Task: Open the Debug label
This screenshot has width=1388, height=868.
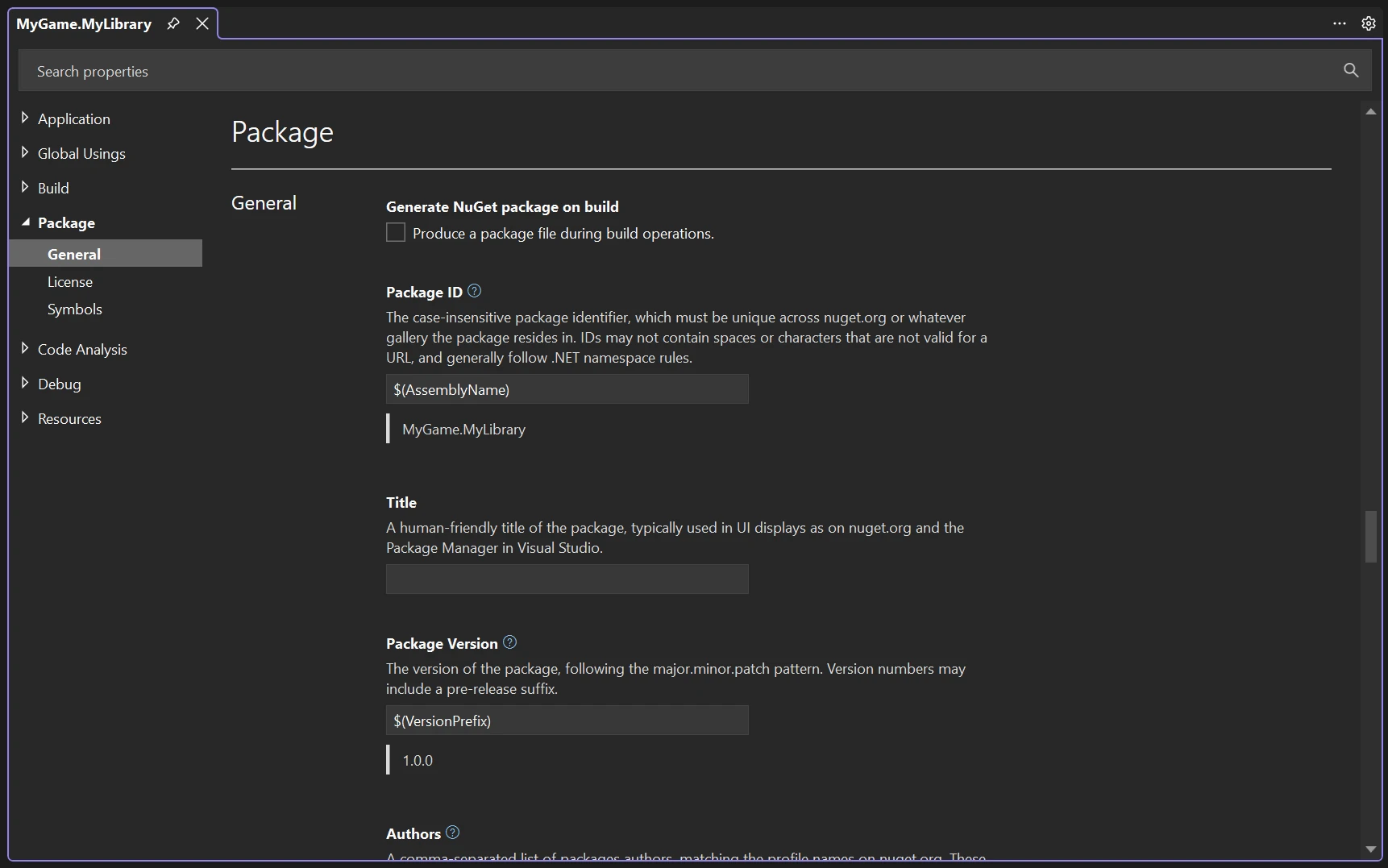Action: click(60, 384)
